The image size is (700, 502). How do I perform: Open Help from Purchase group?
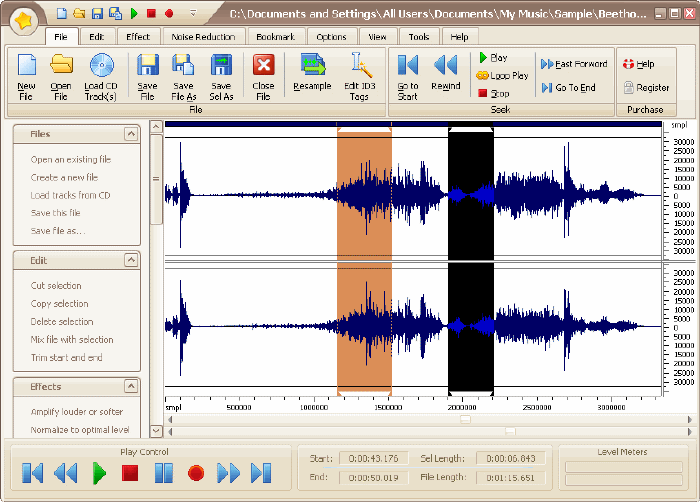pyautogui.click(x=639, y=64)
